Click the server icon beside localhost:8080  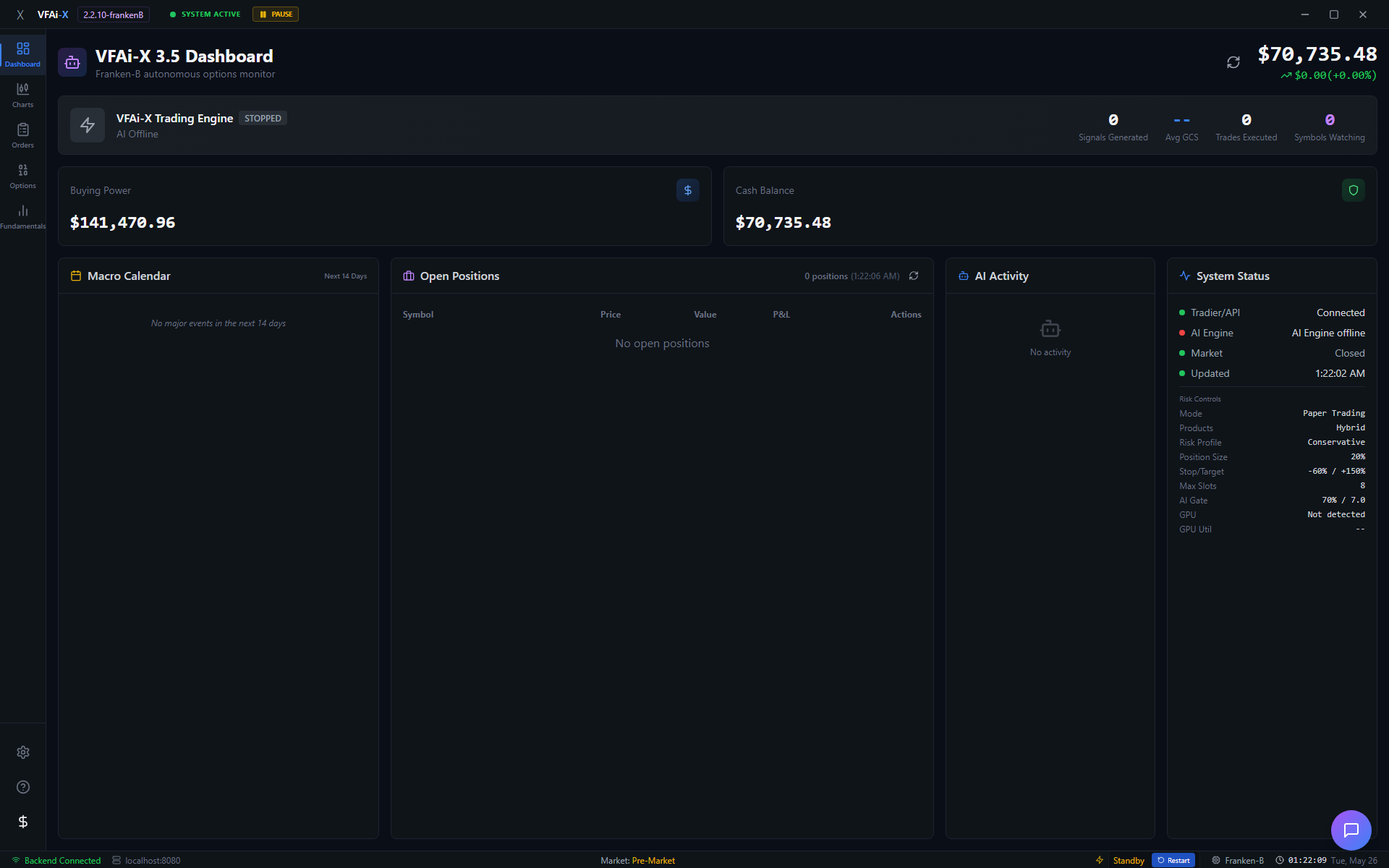pos(116,860)
